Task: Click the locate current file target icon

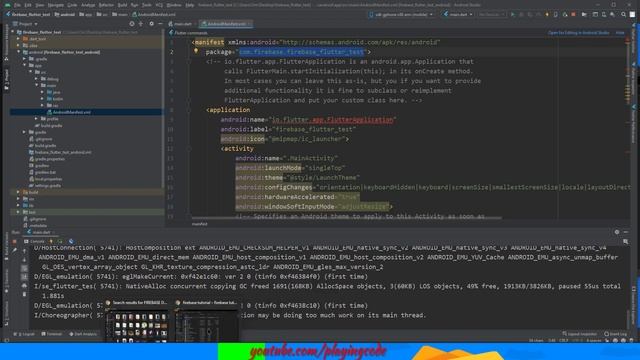Action: 131,24
